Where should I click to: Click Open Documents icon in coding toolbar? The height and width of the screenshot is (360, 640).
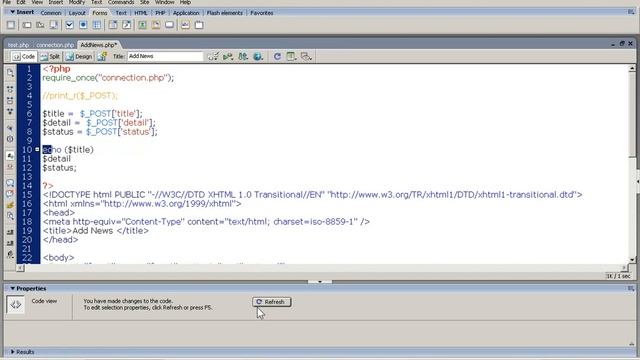(x=10, y=73)
